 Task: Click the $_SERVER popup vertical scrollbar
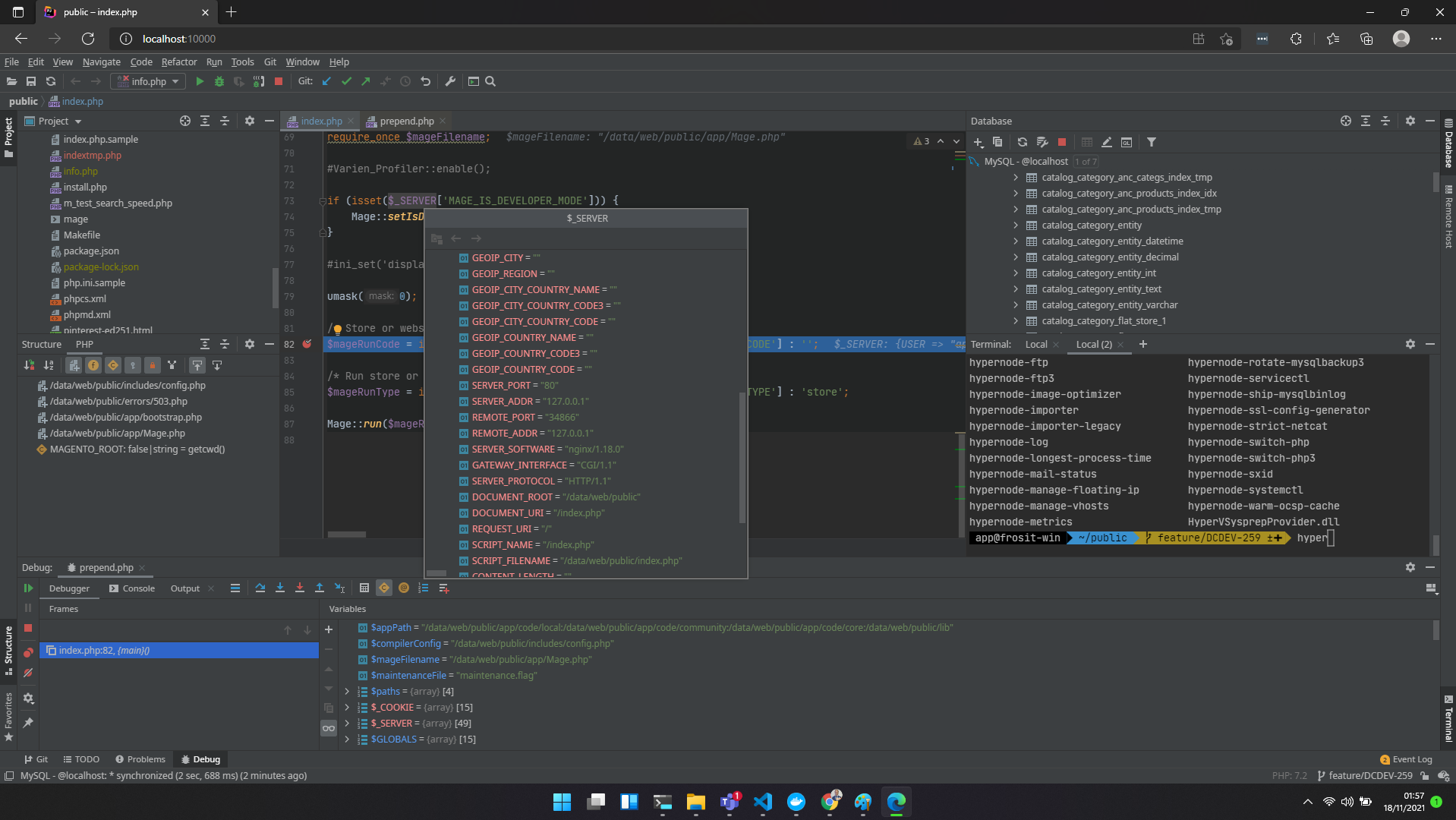coord(742,457)
